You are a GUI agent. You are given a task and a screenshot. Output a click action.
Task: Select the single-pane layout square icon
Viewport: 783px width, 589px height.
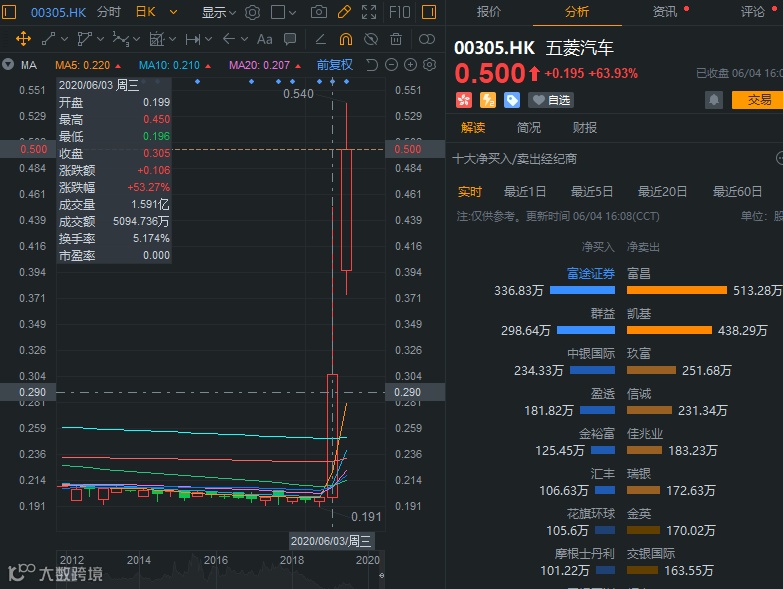[x=278, y=12]
